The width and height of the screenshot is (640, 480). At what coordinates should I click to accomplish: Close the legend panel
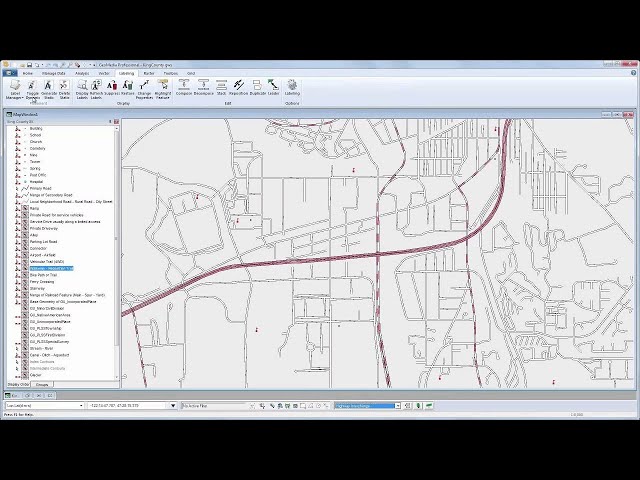(116, 122)
